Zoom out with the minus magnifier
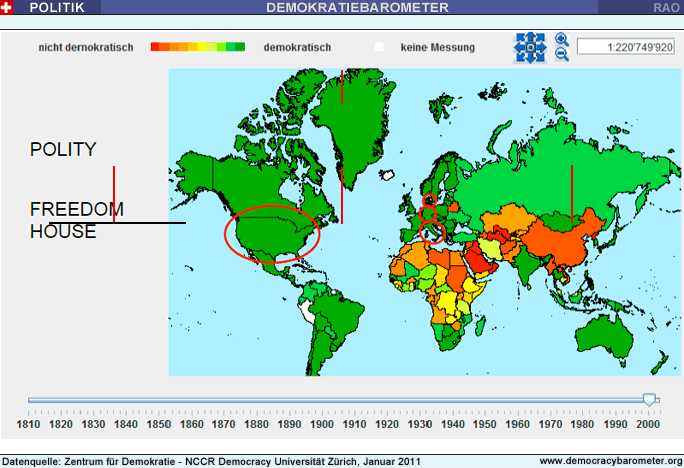Screen dimensions: 684x468 pos(561,55)
